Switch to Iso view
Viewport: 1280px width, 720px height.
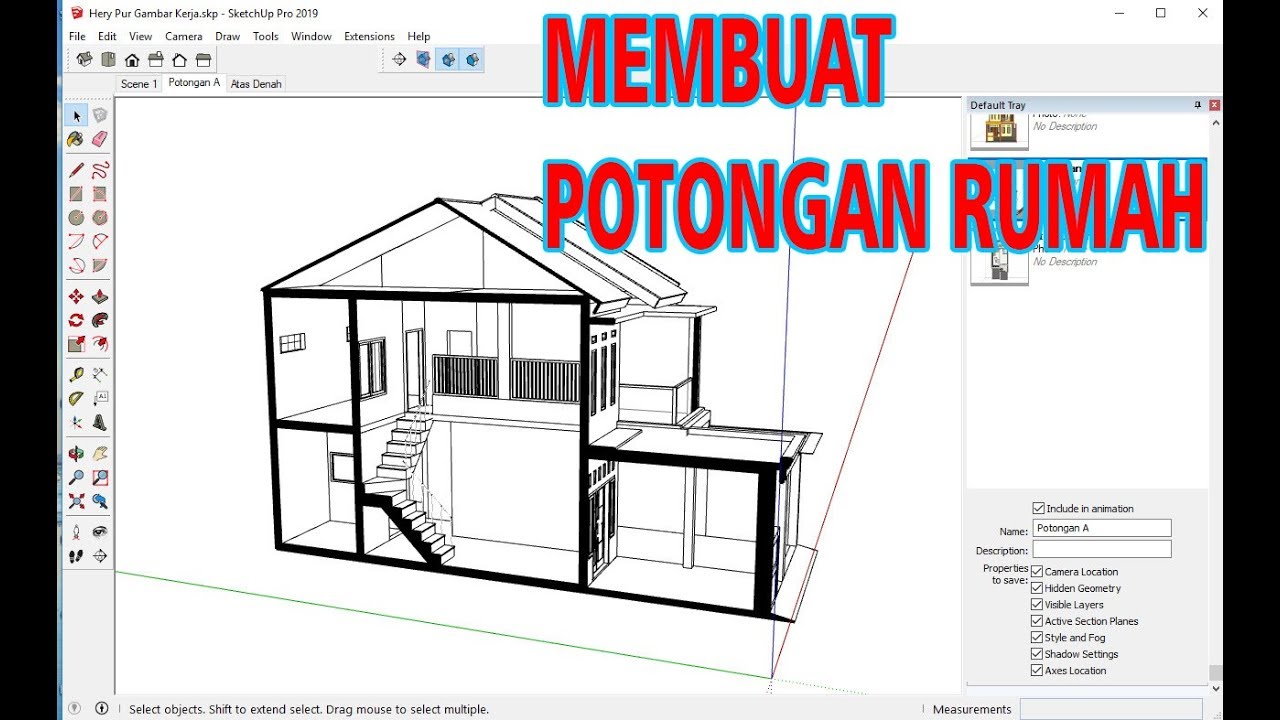[84, 60]
